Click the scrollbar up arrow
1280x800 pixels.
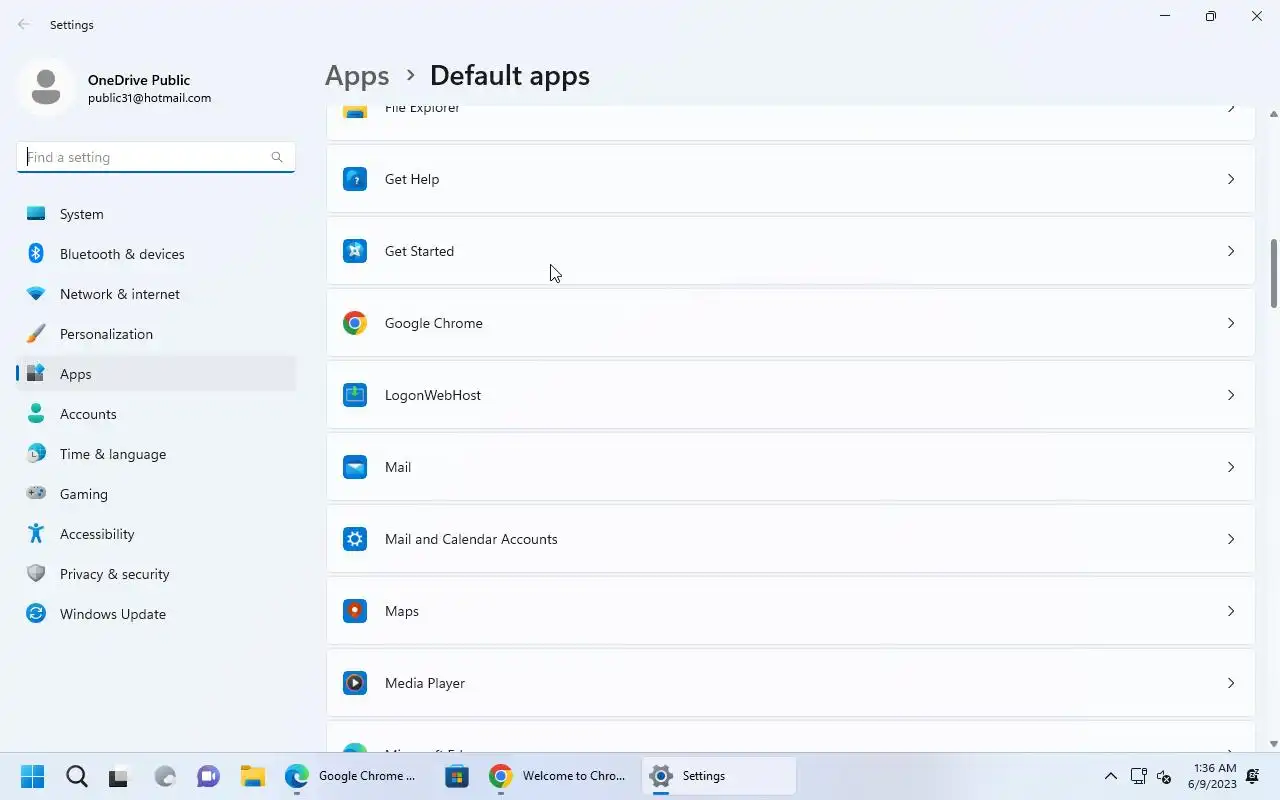tap(1274, 114)
